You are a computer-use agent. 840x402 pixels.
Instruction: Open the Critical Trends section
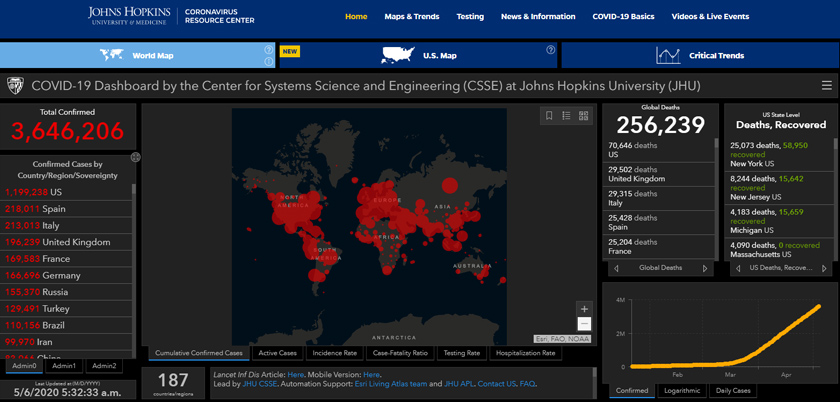pyautogui.click(x=700, y=55)
